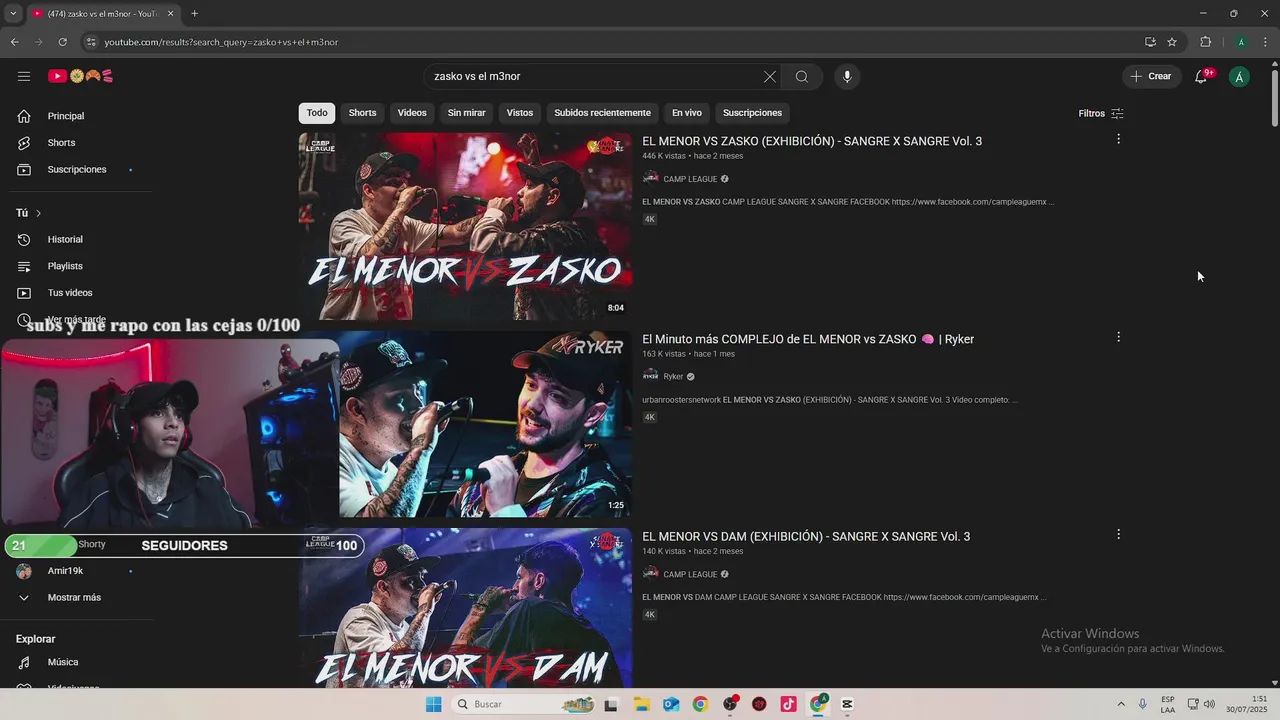Open title EL MENOR VS ZASKO (EXHIBICIÓN)

(x=812, y=141)
